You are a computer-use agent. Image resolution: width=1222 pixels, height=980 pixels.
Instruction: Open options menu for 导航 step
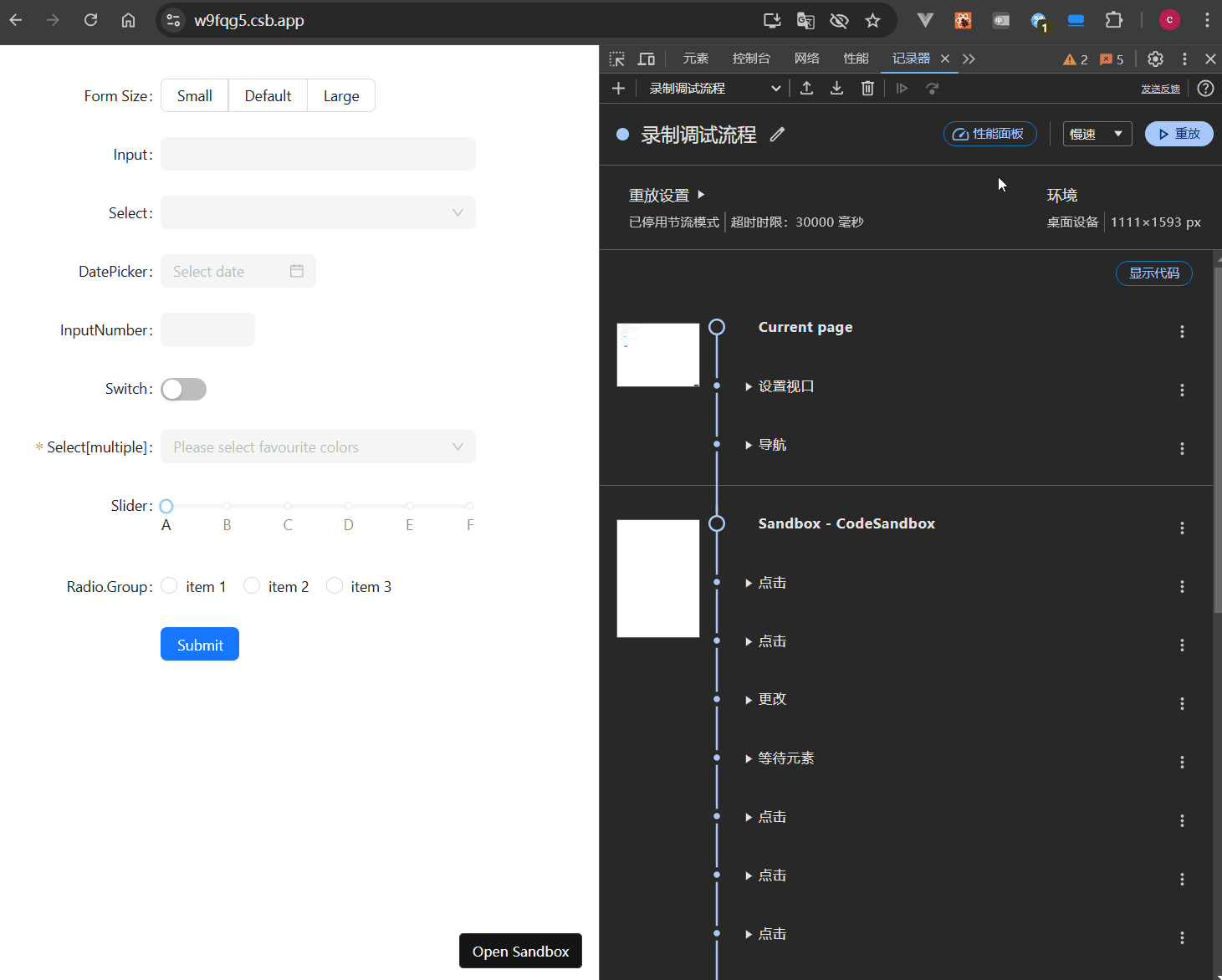[x=1182, y=449]
